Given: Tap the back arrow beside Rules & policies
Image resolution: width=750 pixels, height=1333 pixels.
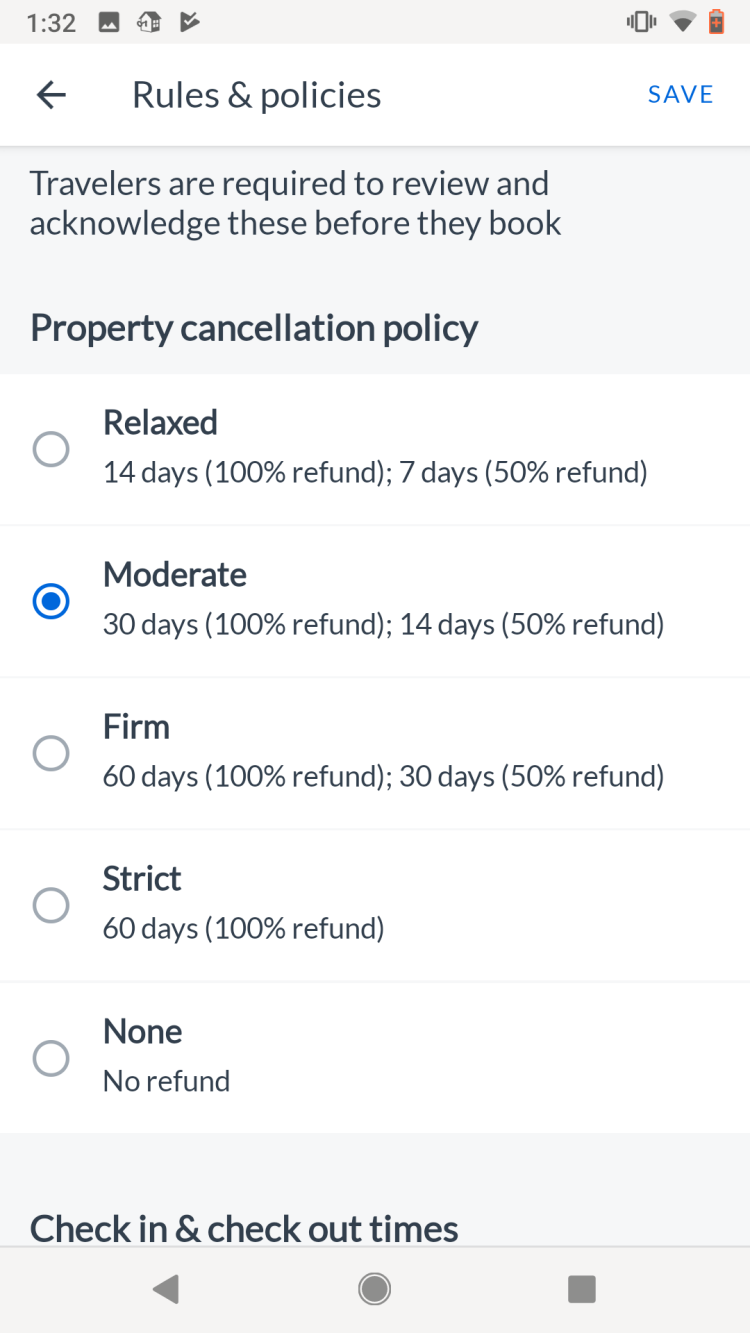Looking at the screenshot, I should [x=51, y=95].
